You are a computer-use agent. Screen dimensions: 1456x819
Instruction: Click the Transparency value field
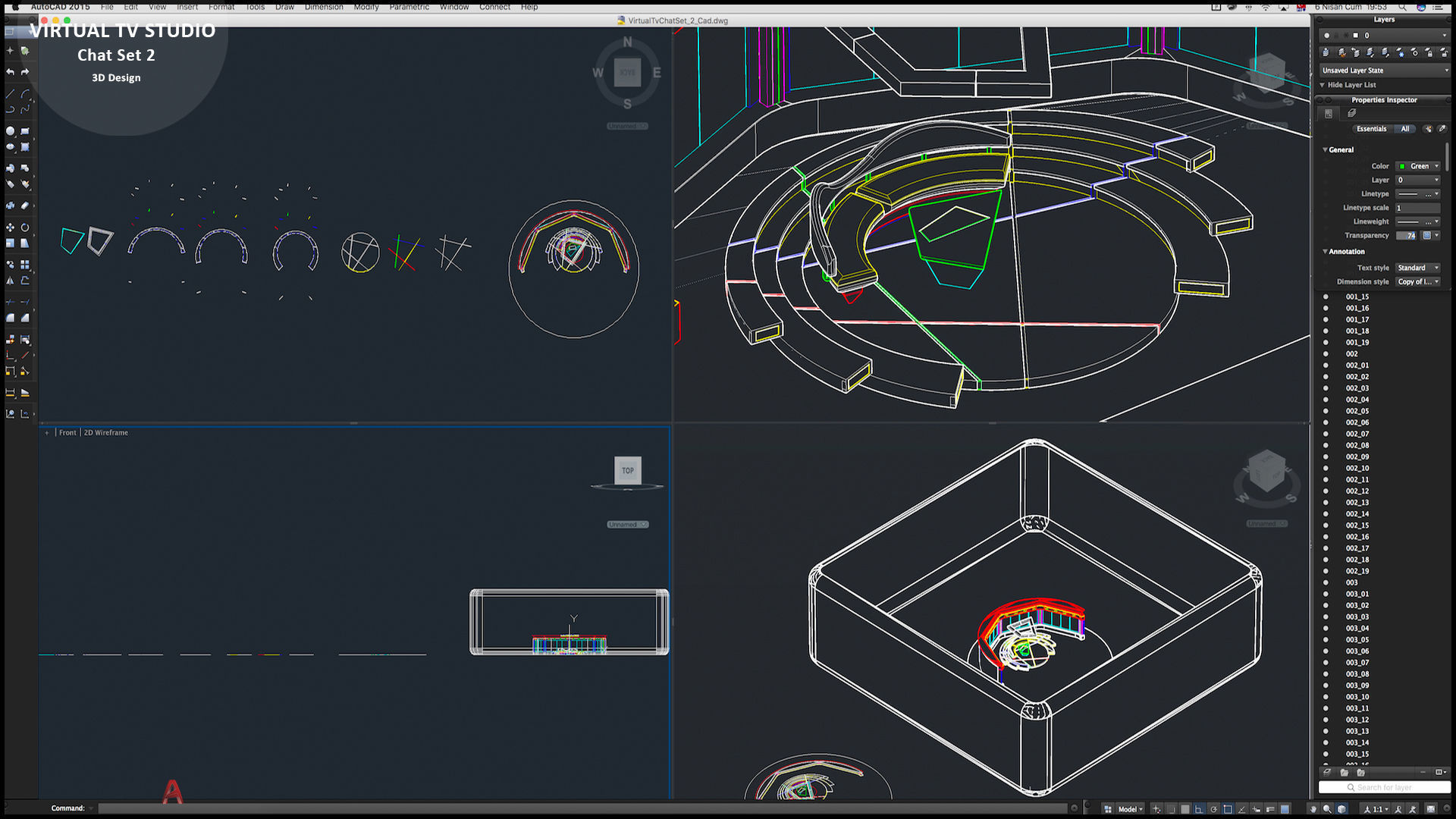1406,236
